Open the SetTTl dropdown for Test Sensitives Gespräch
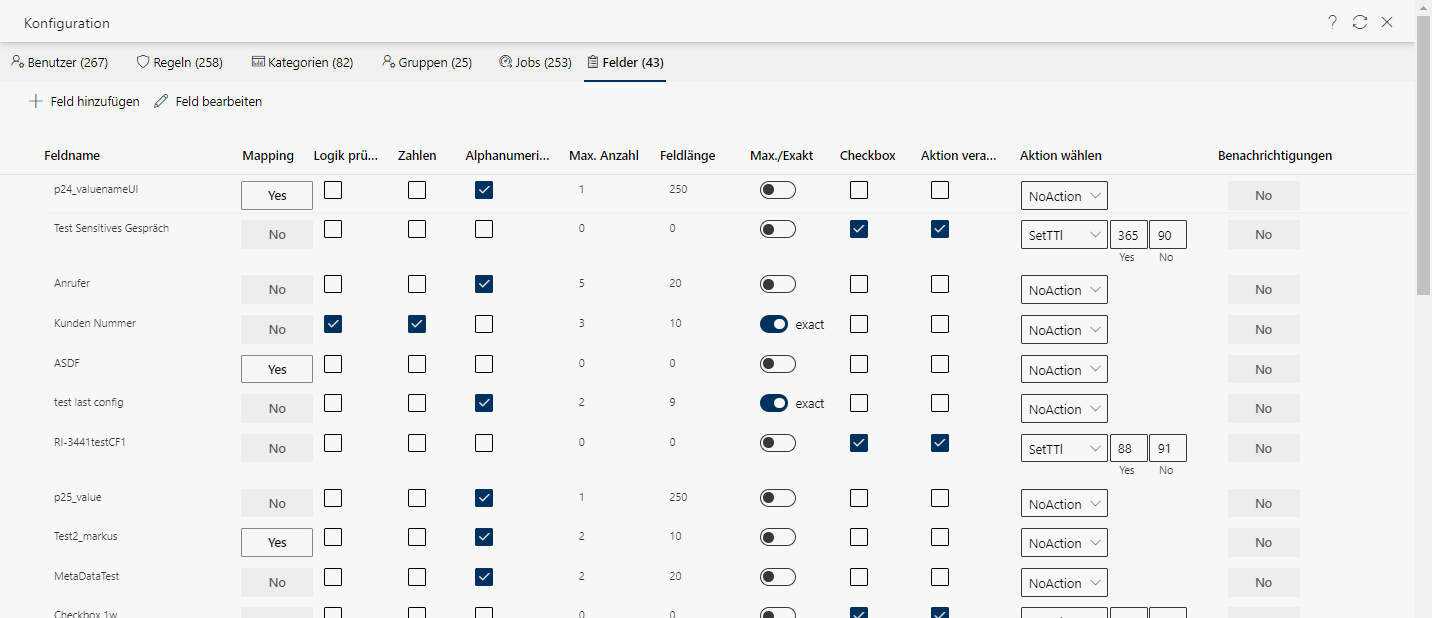This screenshot has width=1432, height=618. (1063, 235)
